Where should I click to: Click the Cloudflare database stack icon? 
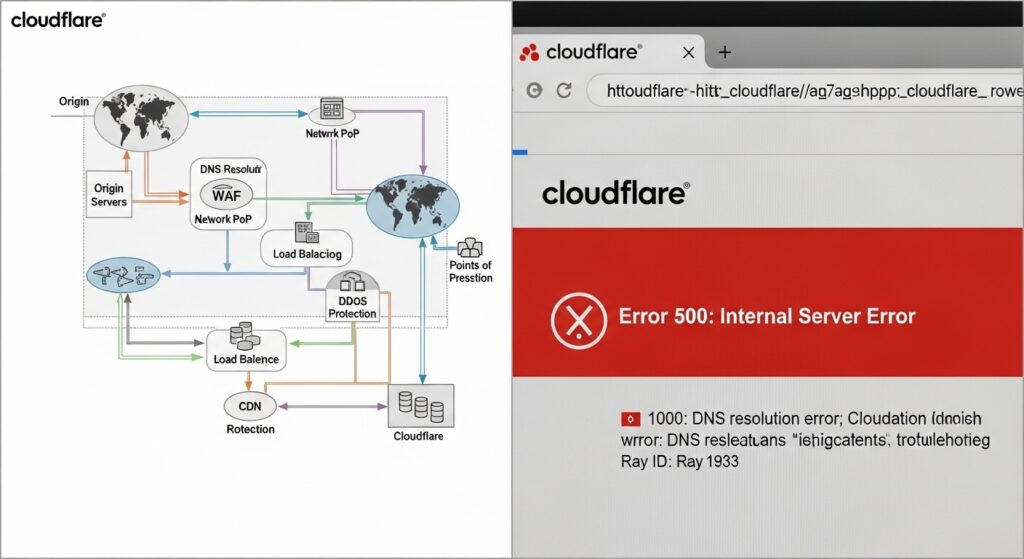(420, 407)
